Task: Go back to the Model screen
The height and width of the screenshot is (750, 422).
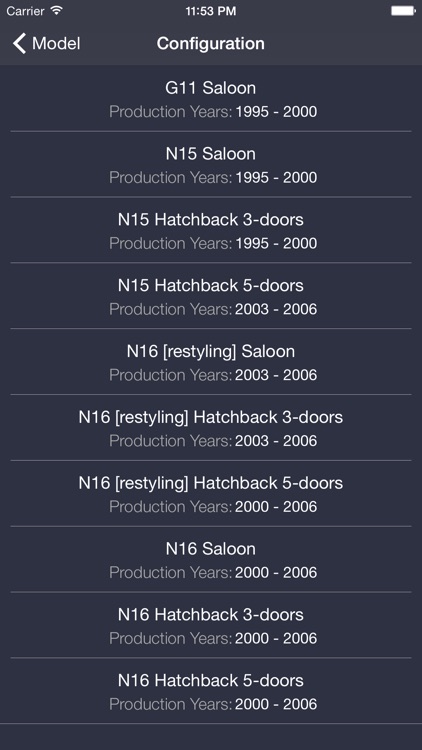Action: (x=46, y=44)
